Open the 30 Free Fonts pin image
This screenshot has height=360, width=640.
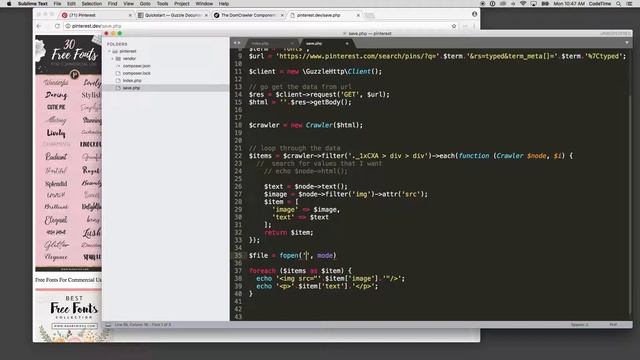(69, 153)
